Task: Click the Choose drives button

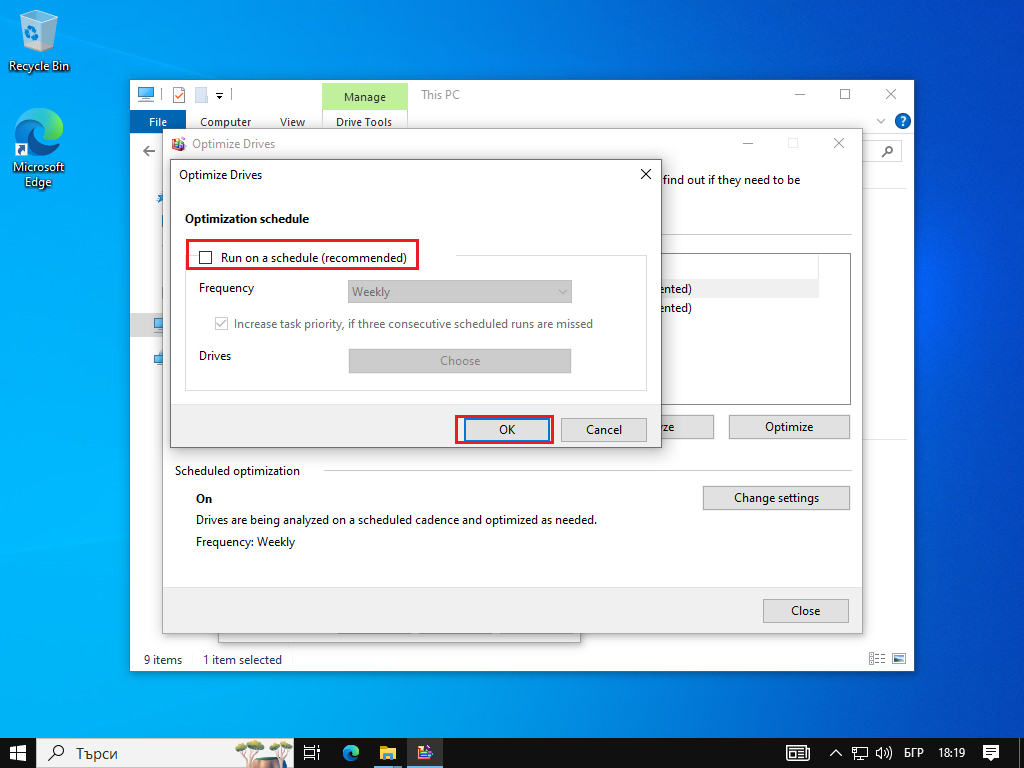Action: tap(460, 361)
